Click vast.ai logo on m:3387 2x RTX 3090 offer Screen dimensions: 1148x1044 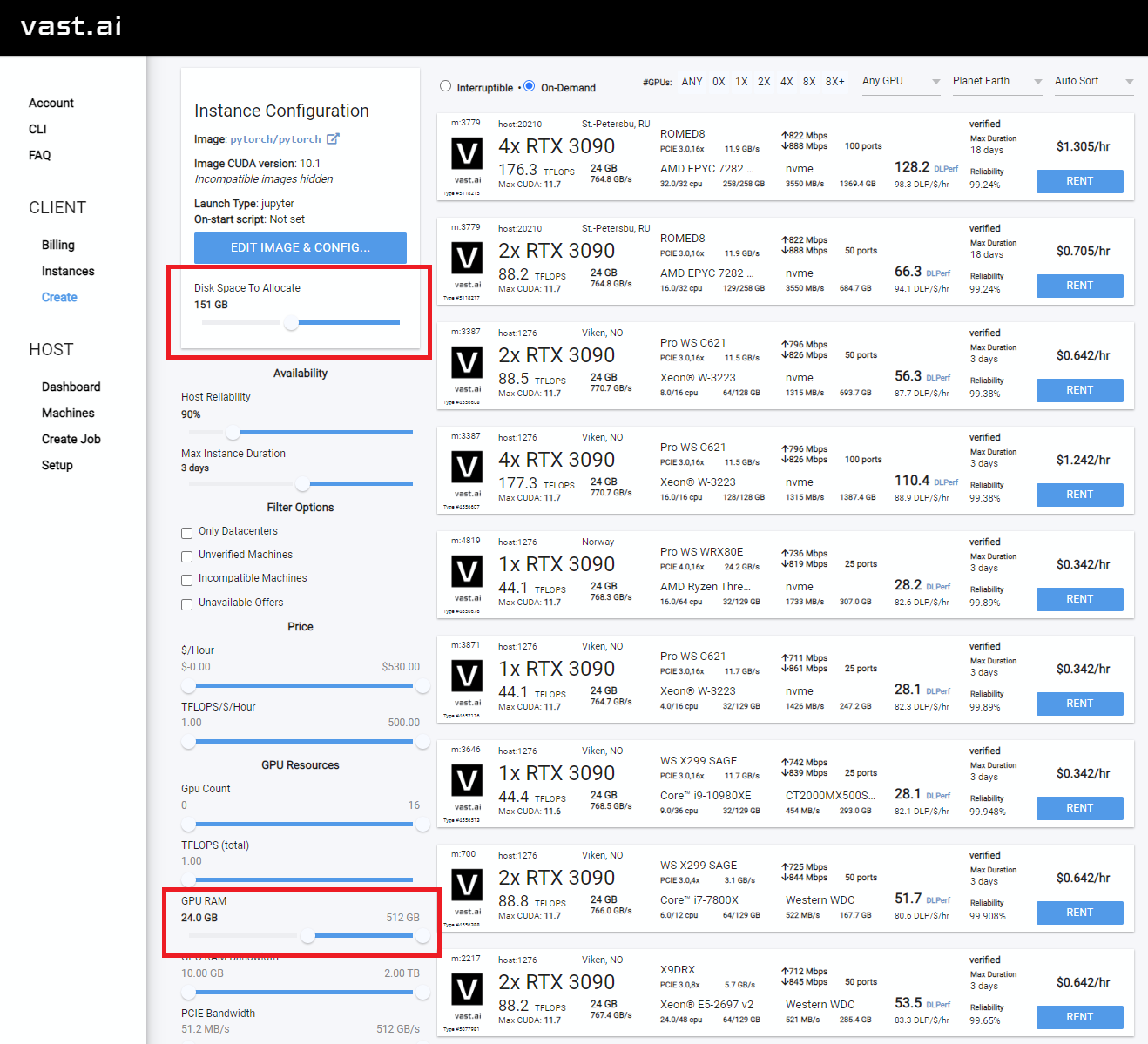(467, 364)
